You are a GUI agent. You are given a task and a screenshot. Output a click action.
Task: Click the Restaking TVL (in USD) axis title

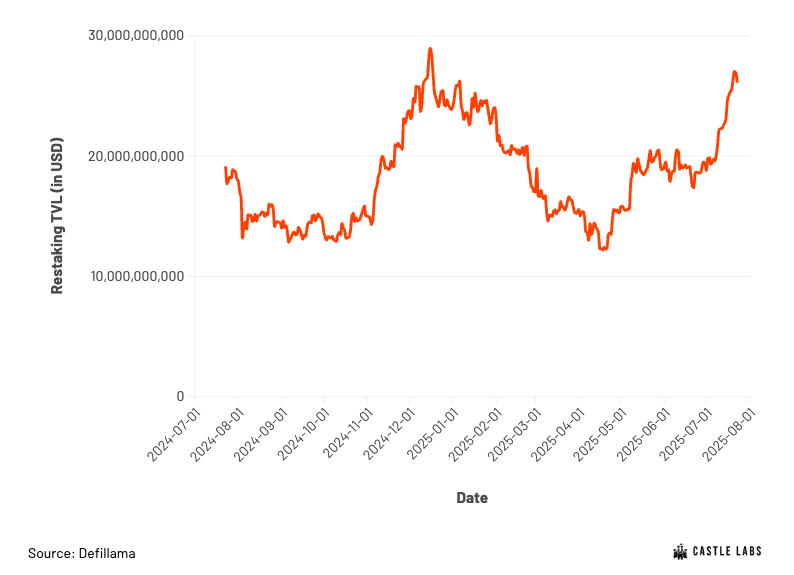tap(57, 216)
